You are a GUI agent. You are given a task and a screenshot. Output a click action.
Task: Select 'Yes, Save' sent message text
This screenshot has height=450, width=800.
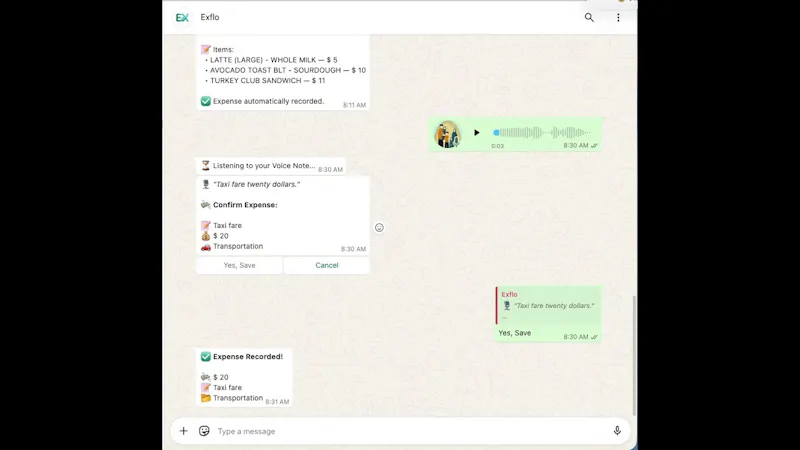click(514, 333)
